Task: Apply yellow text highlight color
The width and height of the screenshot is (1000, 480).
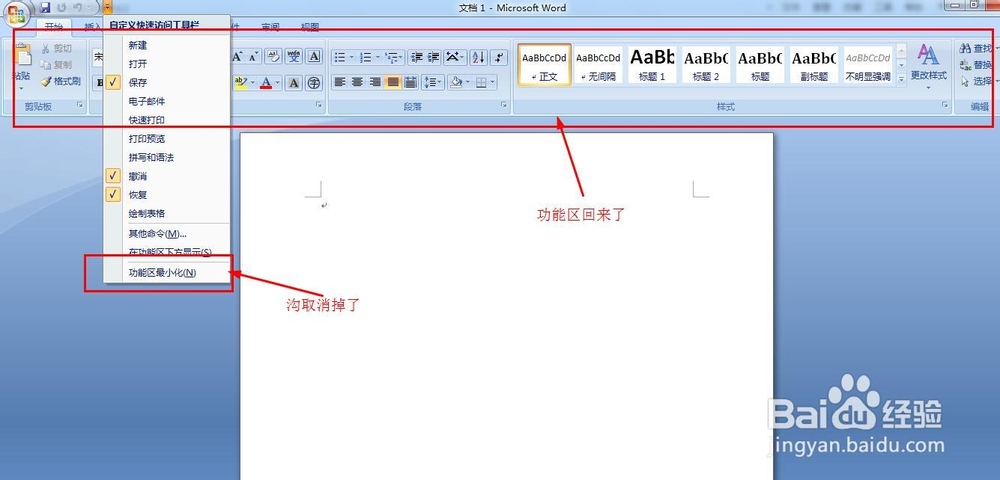Action: [240, 83]
